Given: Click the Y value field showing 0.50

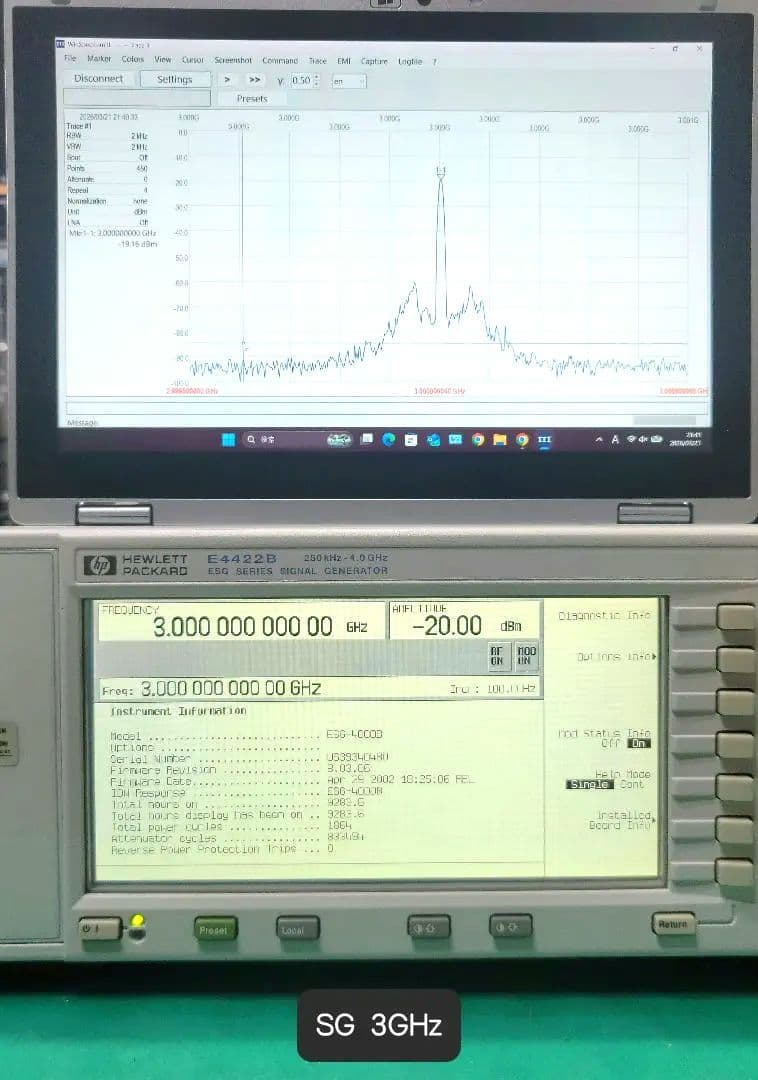Looking at the screenshot, I should [301, 81].
